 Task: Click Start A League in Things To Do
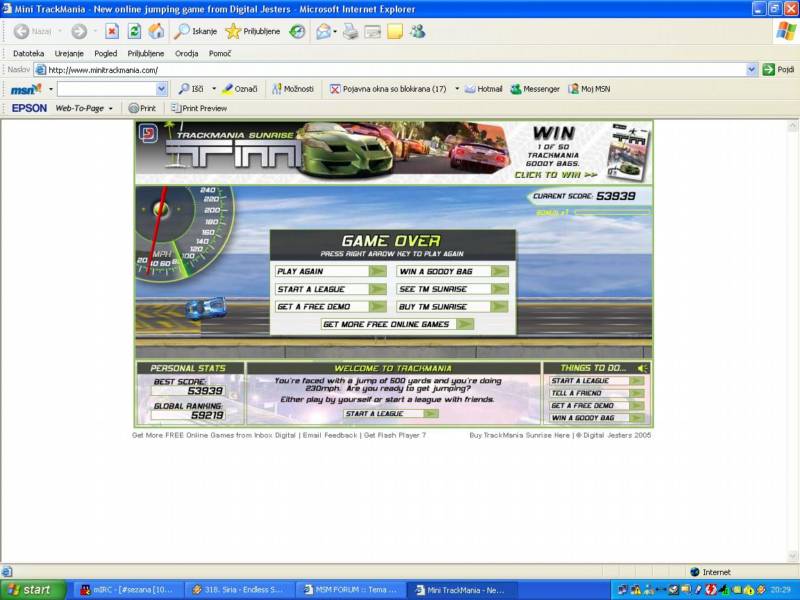pos(597,381)
